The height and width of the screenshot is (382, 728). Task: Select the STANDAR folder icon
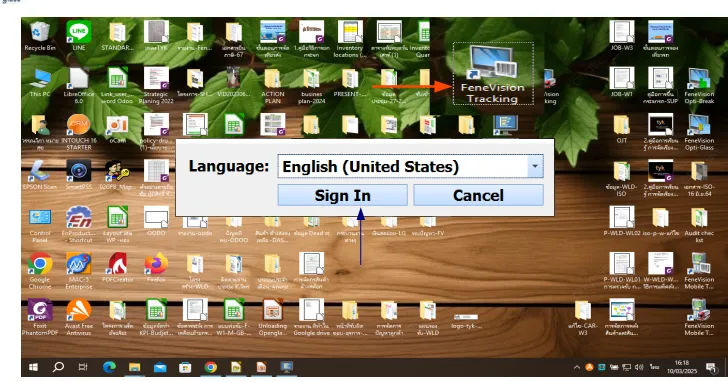coord(117,36)
